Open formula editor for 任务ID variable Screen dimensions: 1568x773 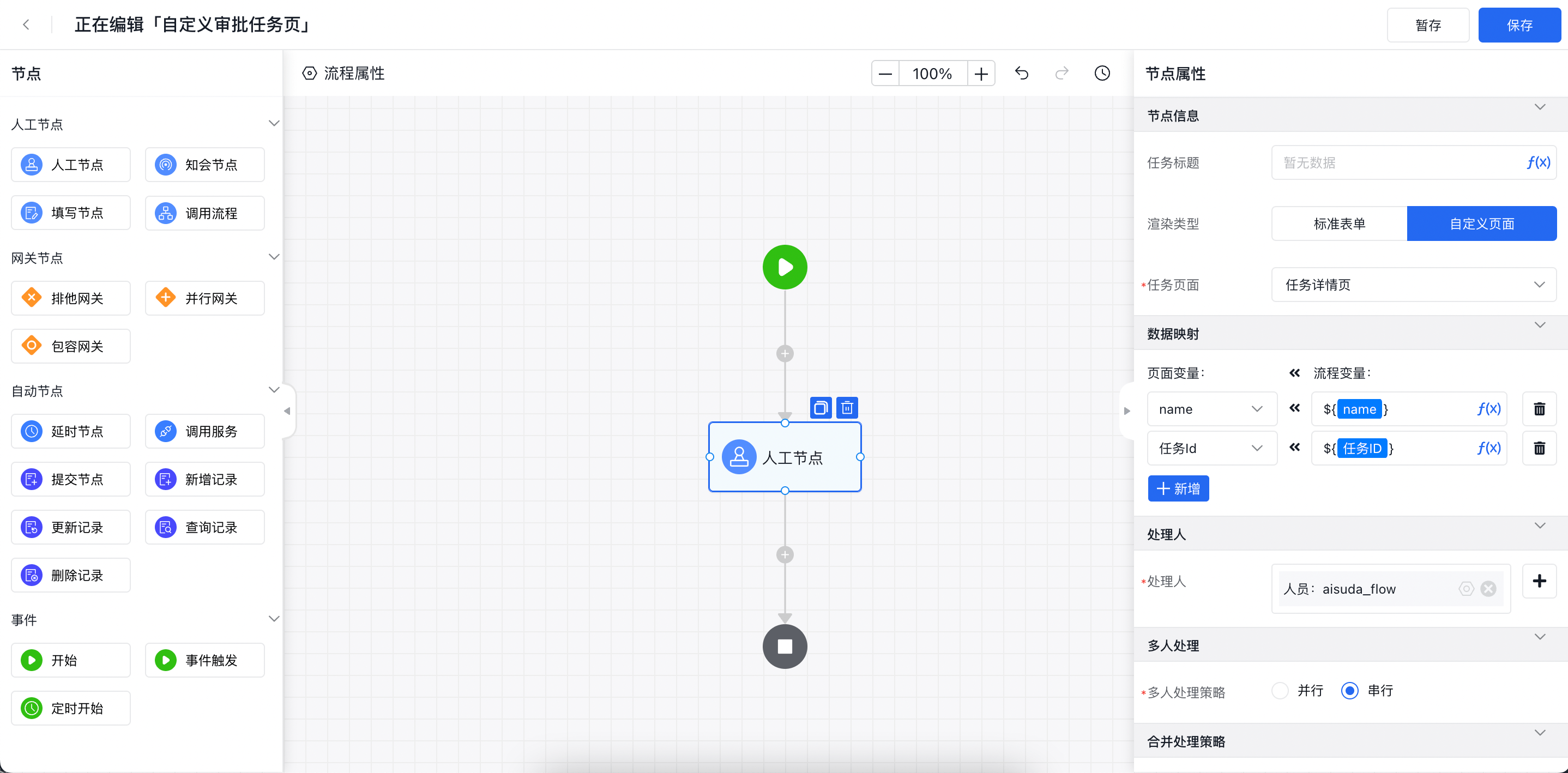coord(1489,449)
